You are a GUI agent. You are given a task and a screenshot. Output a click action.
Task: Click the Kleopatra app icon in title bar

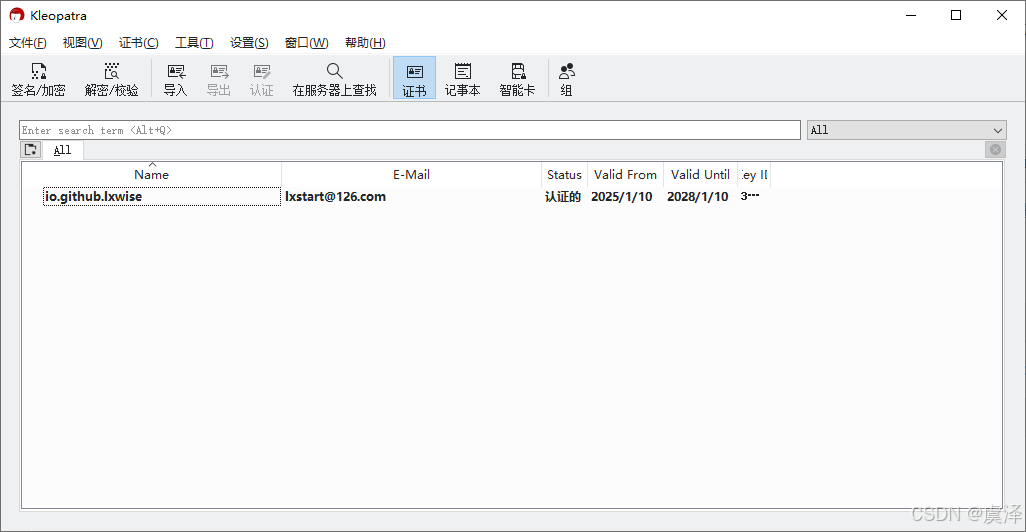click(x=16, y=15)
